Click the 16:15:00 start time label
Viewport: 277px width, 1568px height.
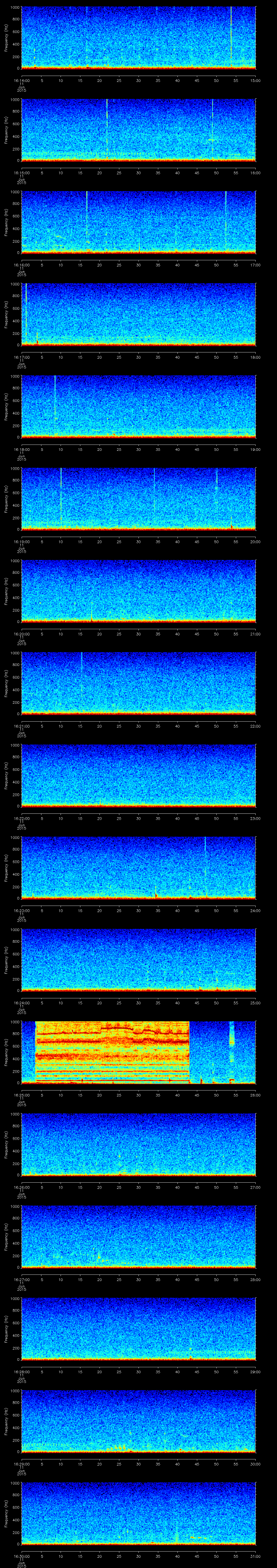click(x=22, y=173)
